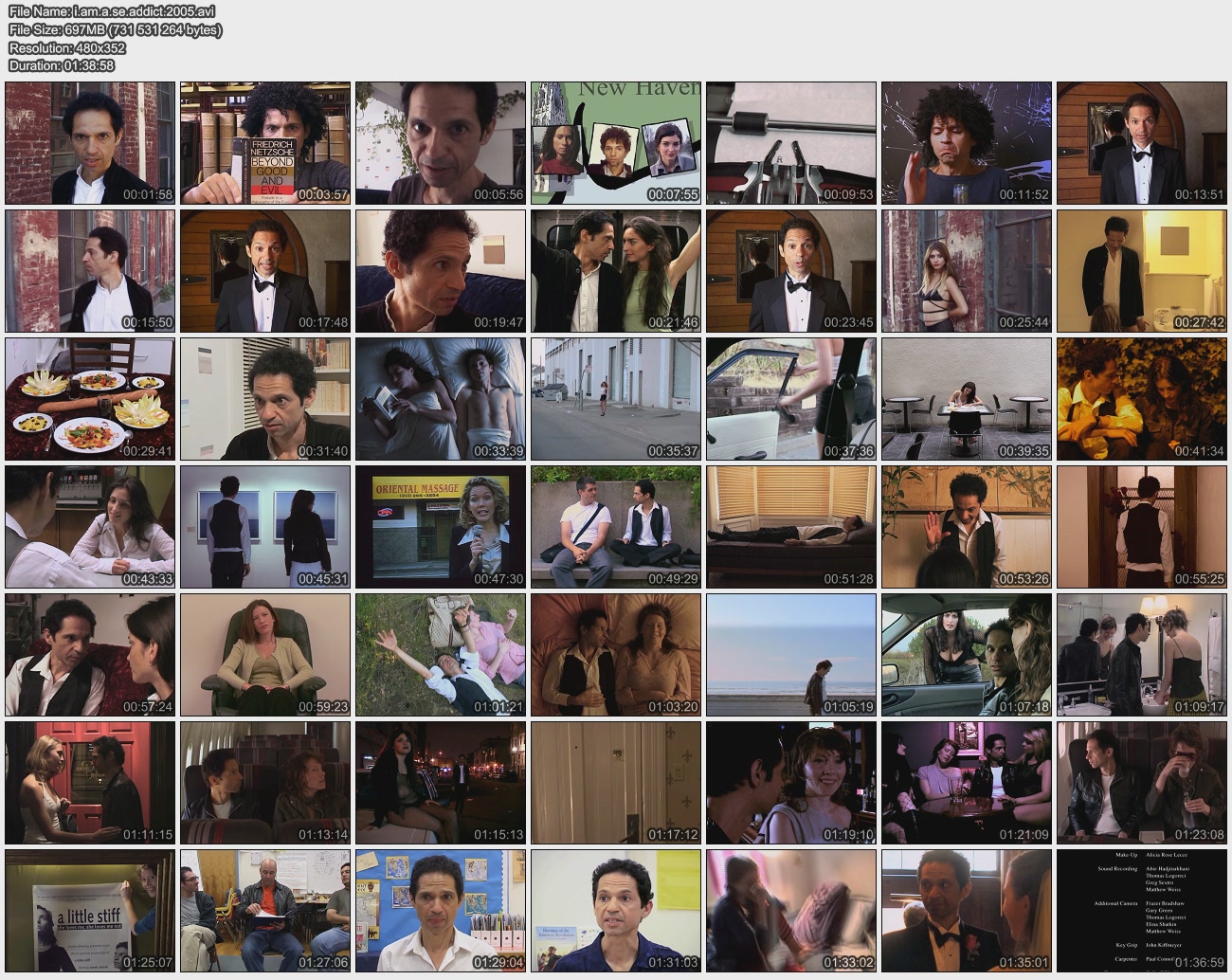1232x980 pixels.
Task: Select the white car door frame at 00:37:36
Action: pos(791,399)
